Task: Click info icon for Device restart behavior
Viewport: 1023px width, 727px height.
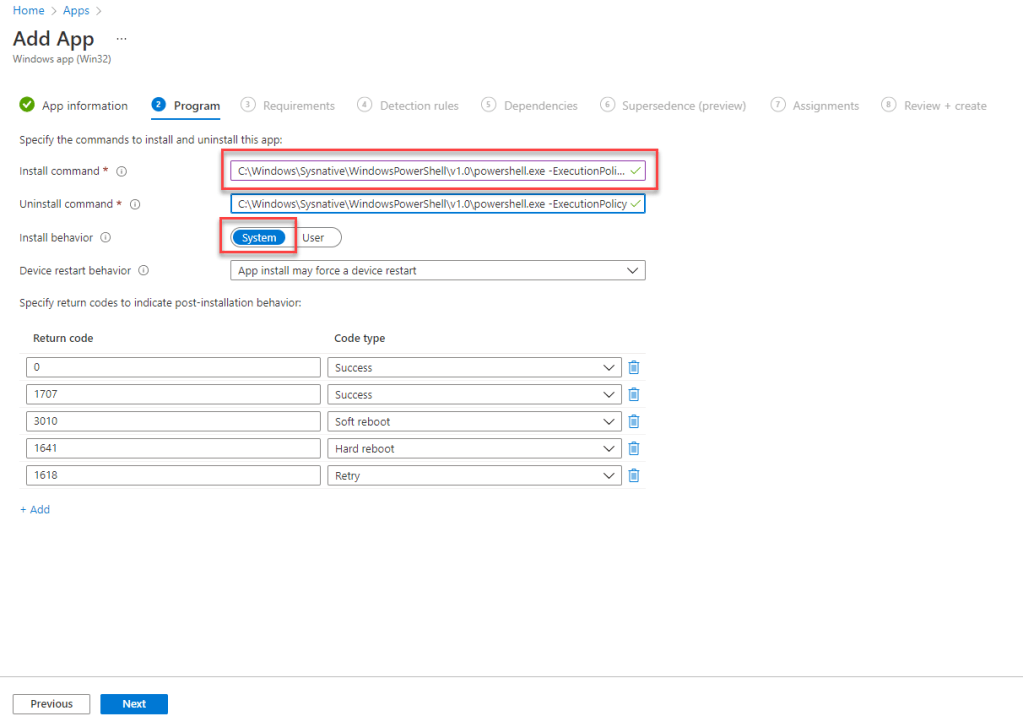Action: point(144,271)
